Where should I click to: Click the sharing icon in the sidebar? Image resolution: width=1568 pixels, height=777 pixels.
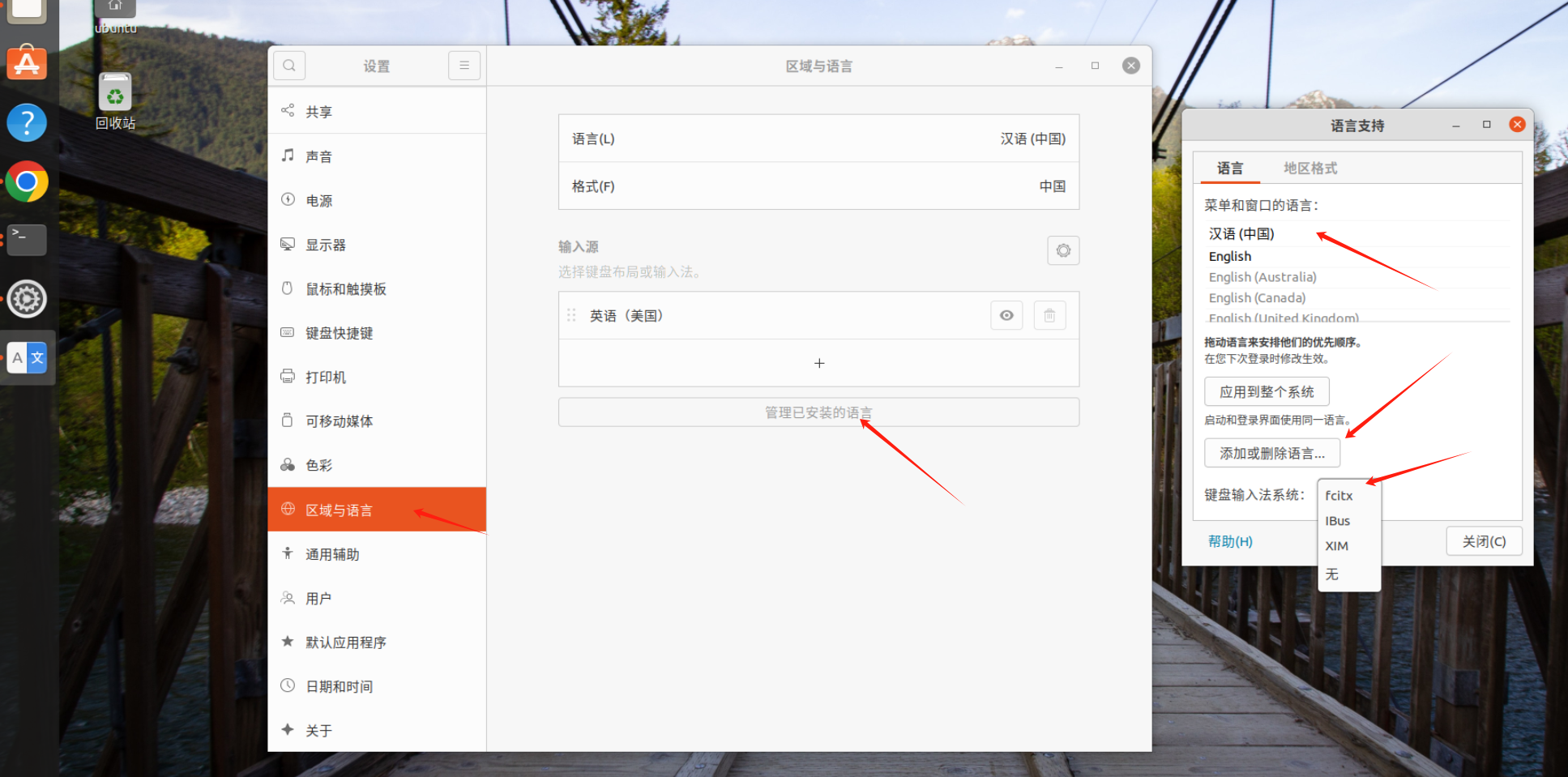coord(288,110)
